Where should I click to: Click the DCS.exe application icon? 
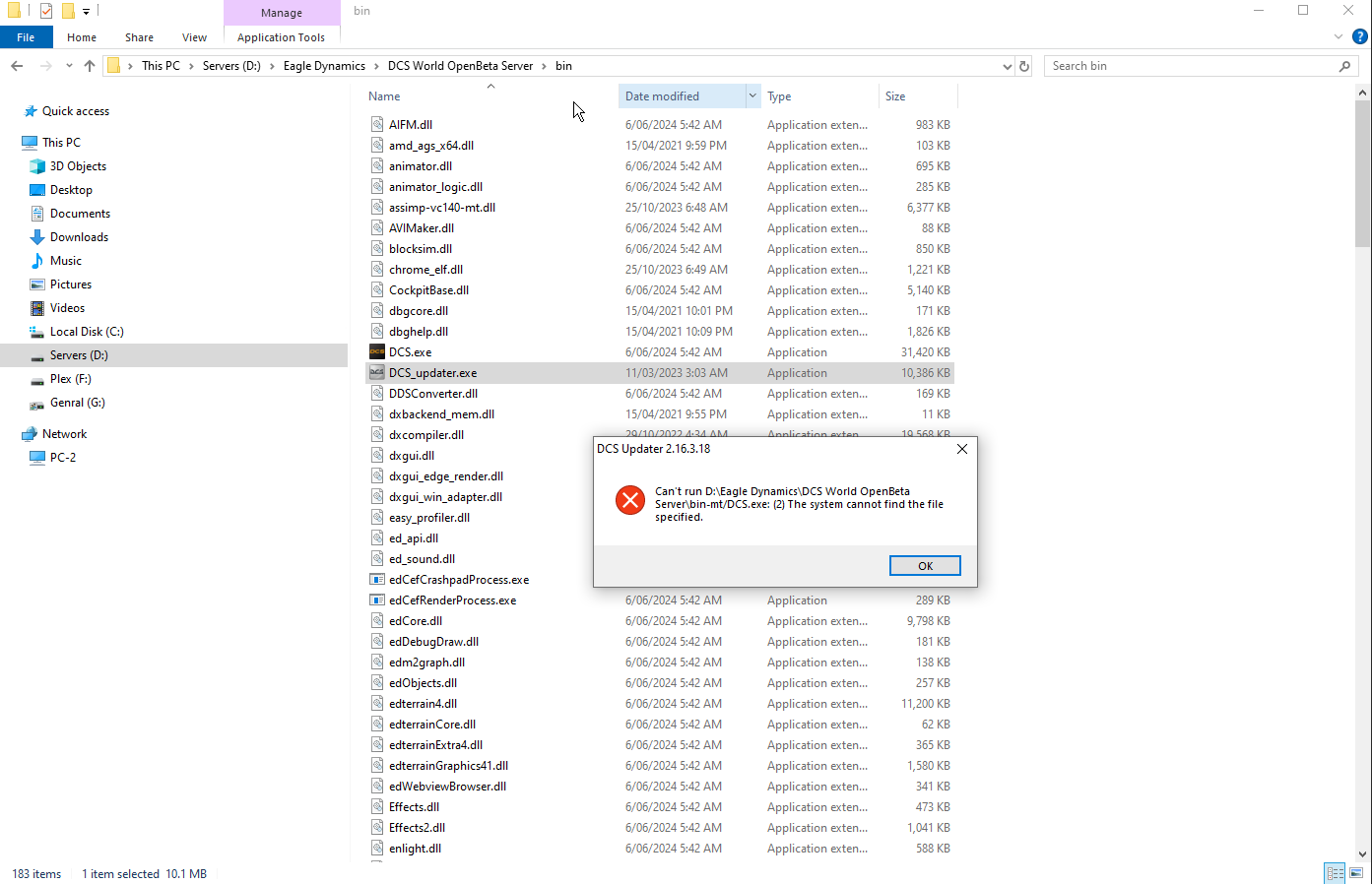[376, 351]
